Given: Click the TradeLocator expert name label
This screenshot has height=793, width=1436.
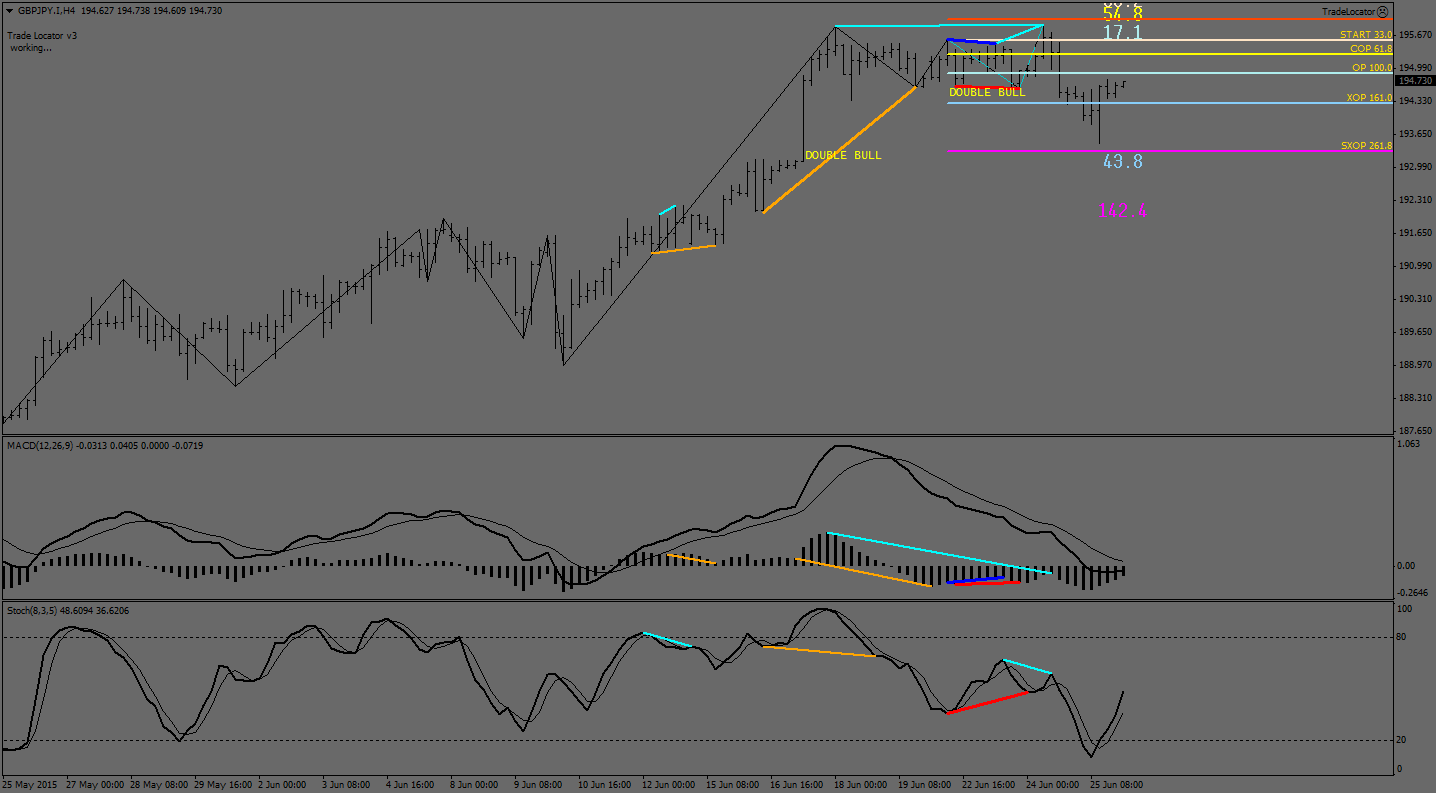Looking at the screenshot, I should pyautogui.click(x=1348, y=12).
